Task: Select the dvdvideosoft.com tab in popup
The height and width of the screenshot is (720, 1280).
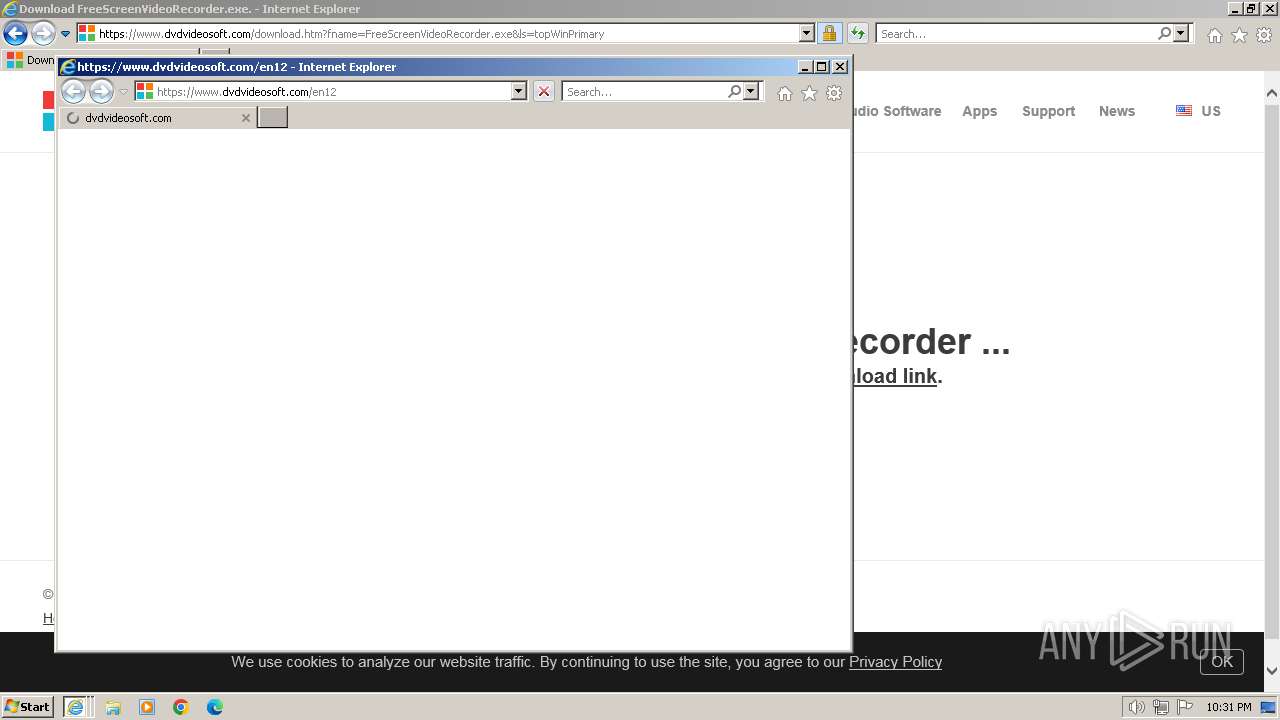Action: click(157, 117)
